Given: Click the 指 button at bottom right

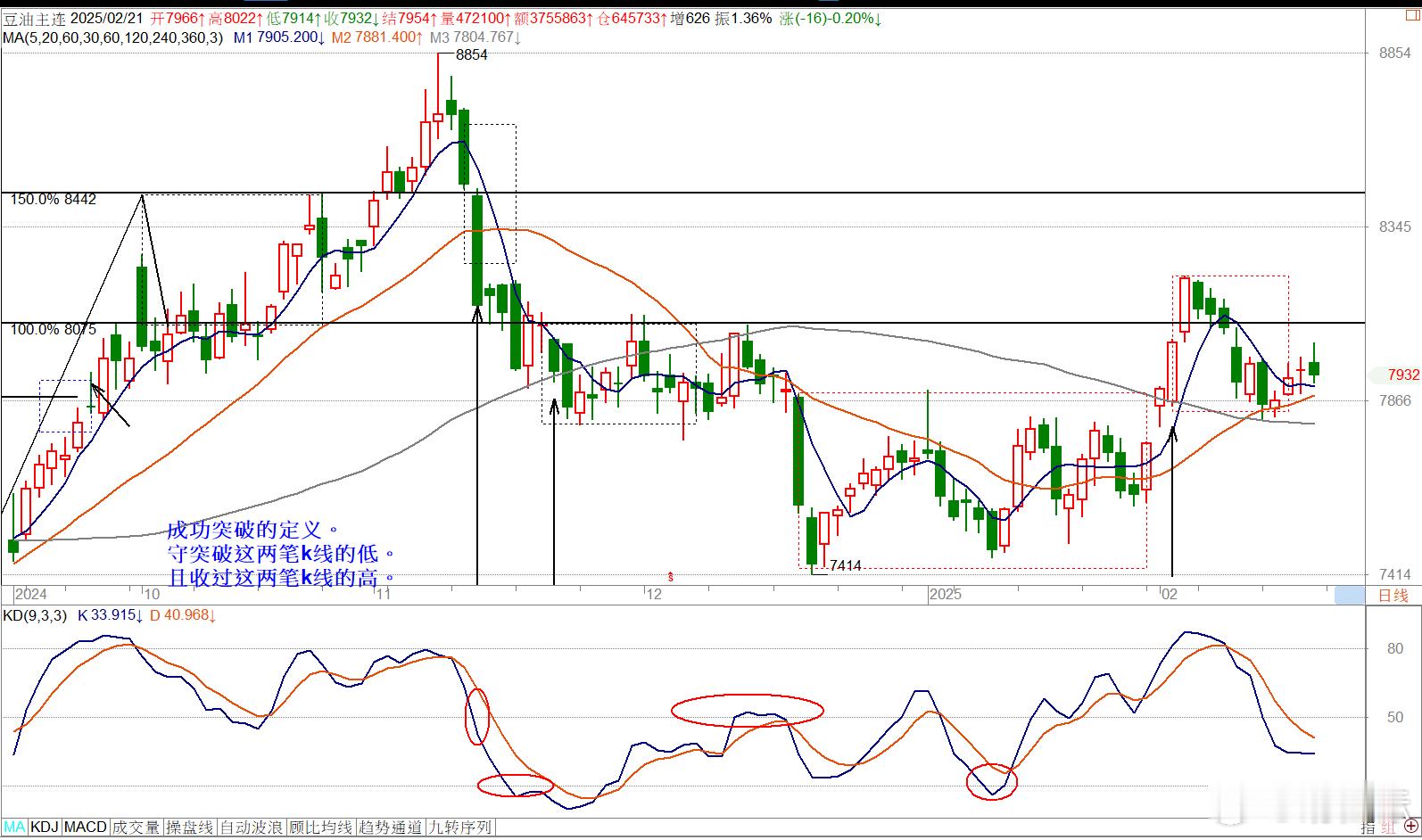Looking at the screenshot, I should point(1368,828).
